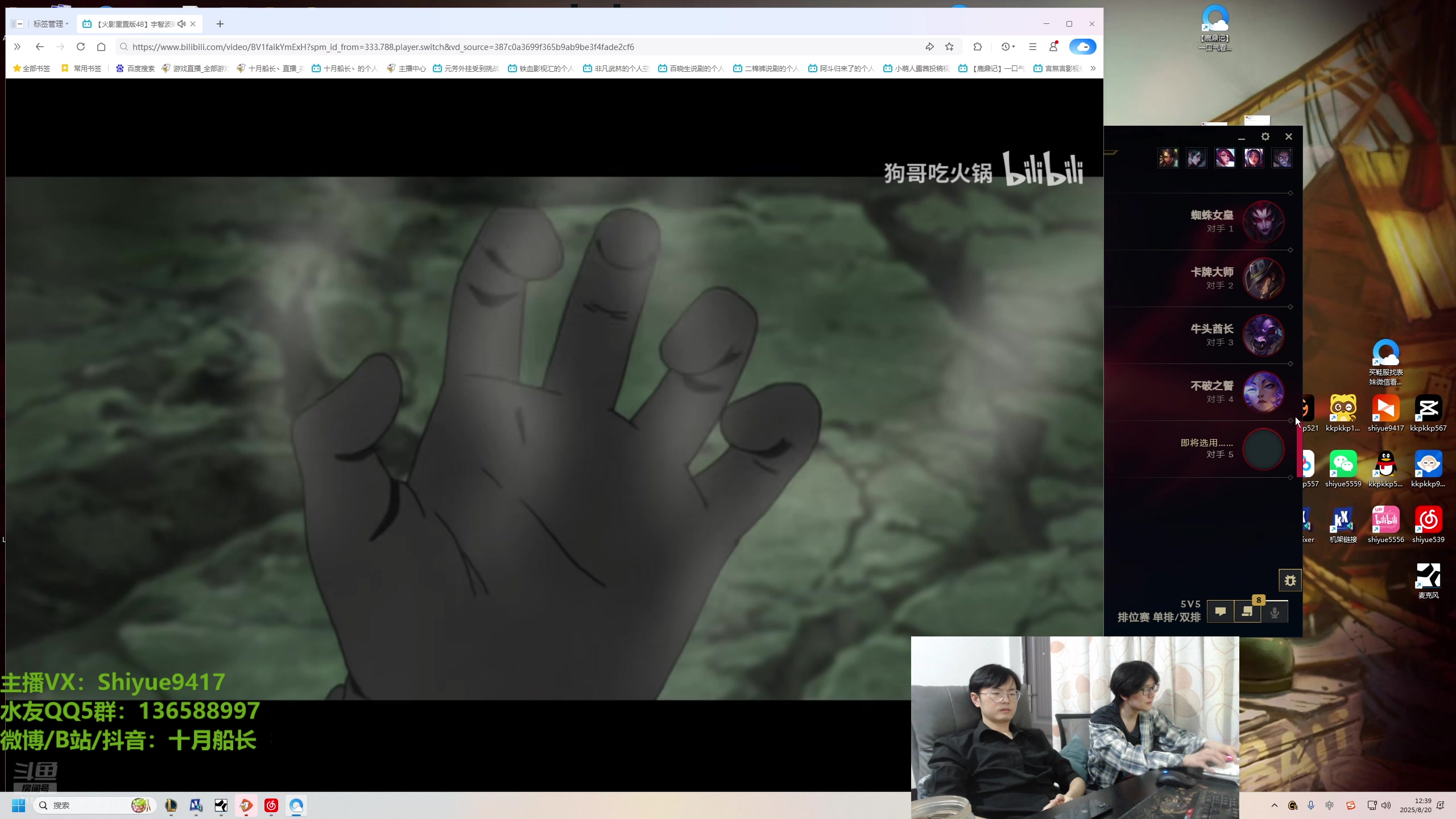
Task: Click the blue cloud sync button
Action: (1082, 47)
